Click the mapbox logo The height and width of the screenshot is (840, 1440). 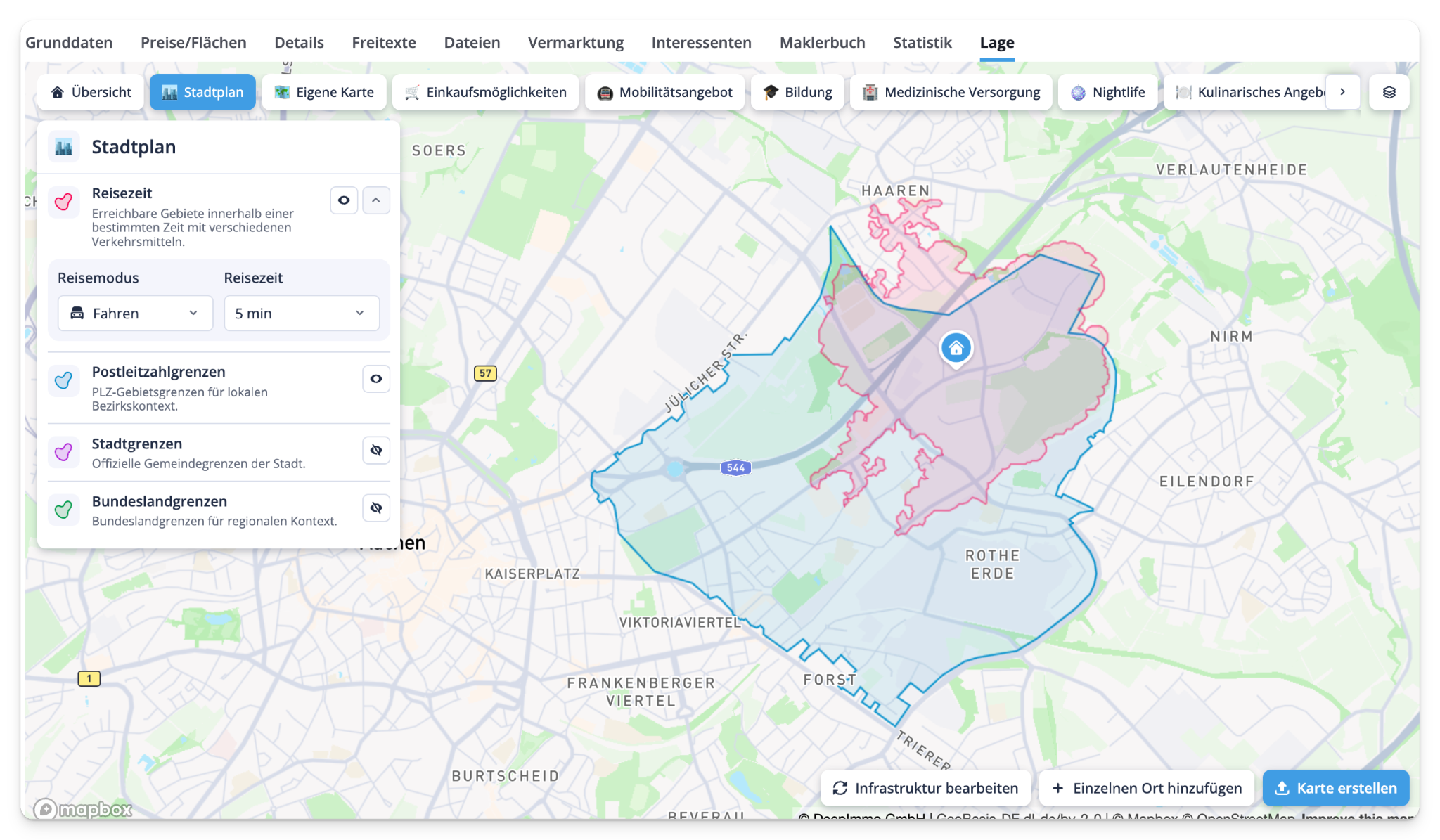(x=83, y=809)
